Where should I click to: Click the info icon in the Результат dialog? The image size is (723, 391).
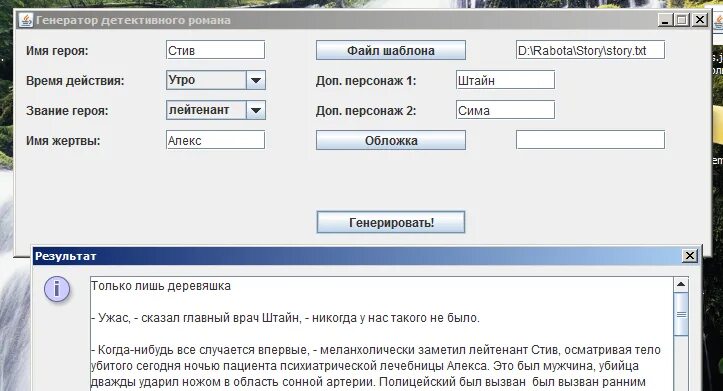click(57, 290)
